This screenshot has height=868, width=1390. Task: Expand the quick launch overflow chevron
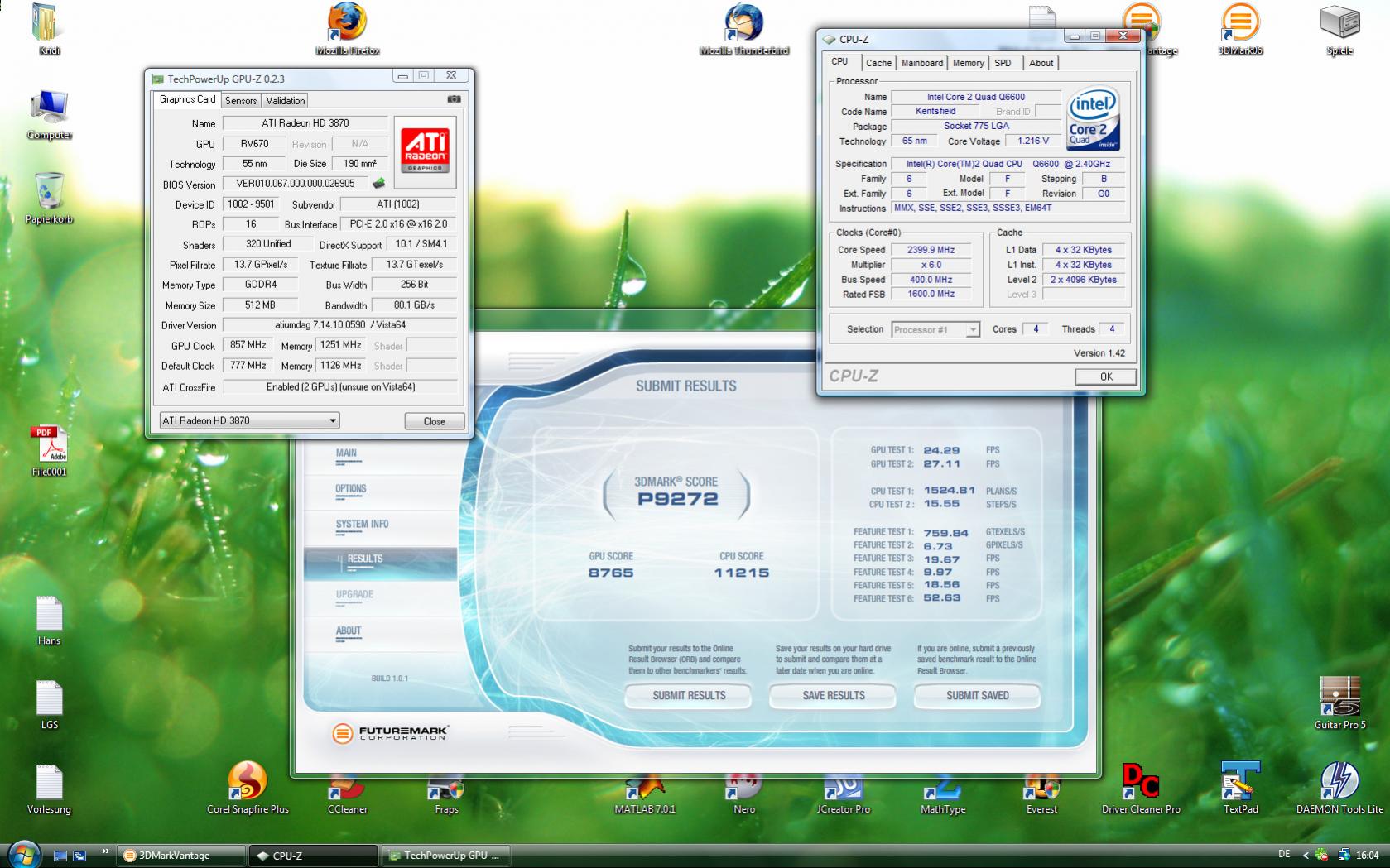pos(105,851)
